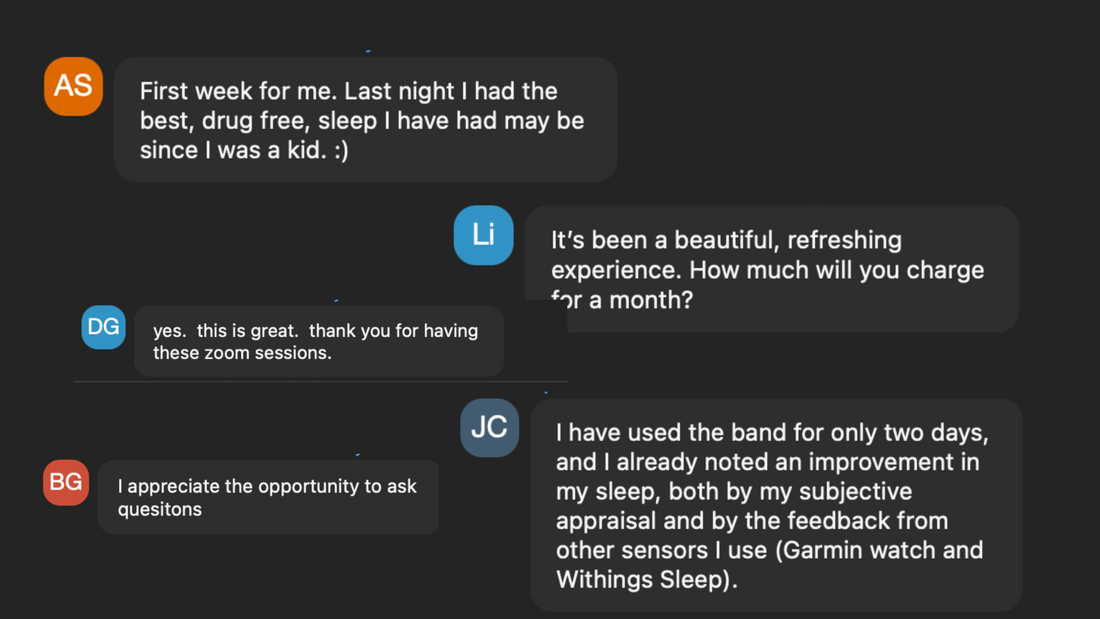Click the JC profile avatar
The image size is (1100, 619).
coord(489,427)
